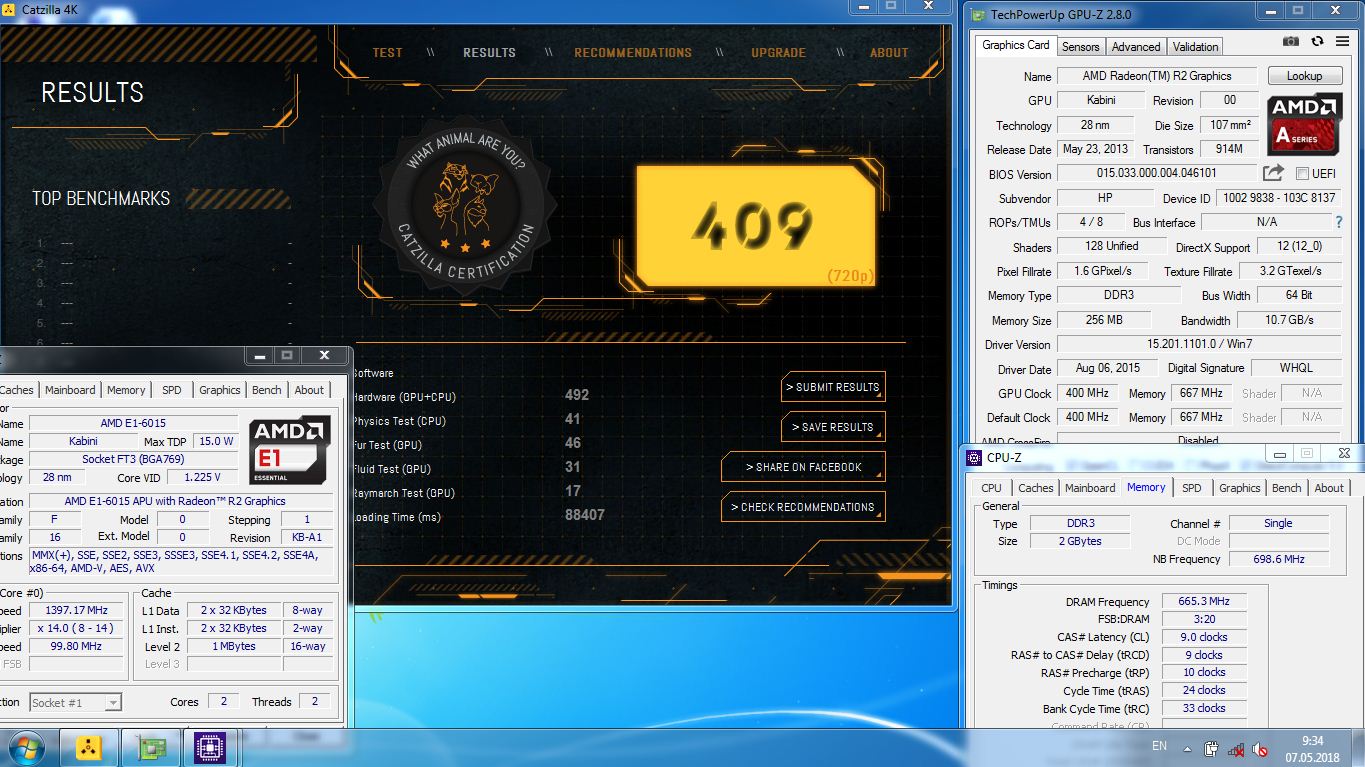Viewport: 1365px width, 767px height.
Task: Open Bench tab in right CPU-Z window
Action: [1286, 488]
